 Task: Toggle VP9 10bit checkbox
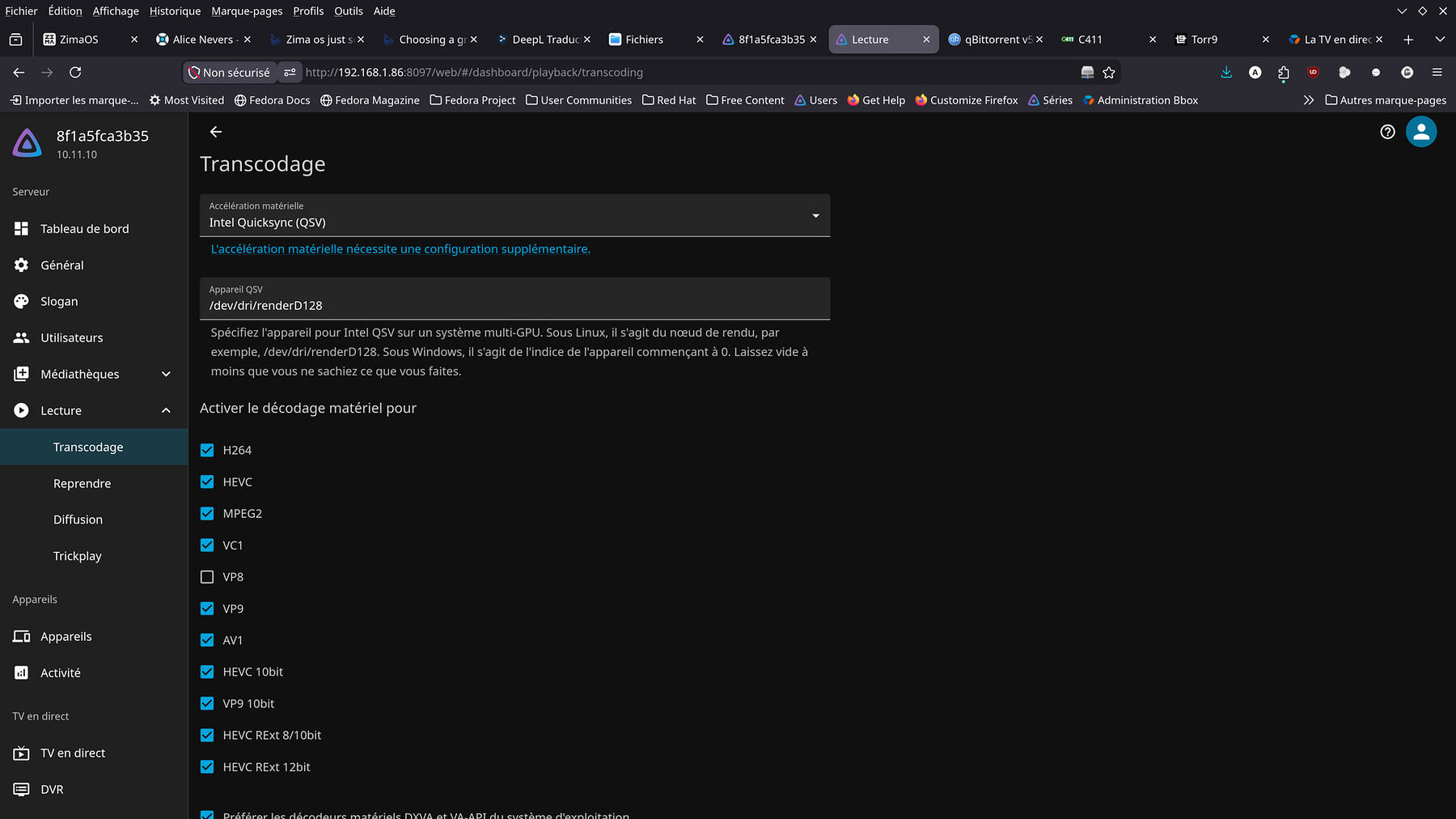pos(207,703)
